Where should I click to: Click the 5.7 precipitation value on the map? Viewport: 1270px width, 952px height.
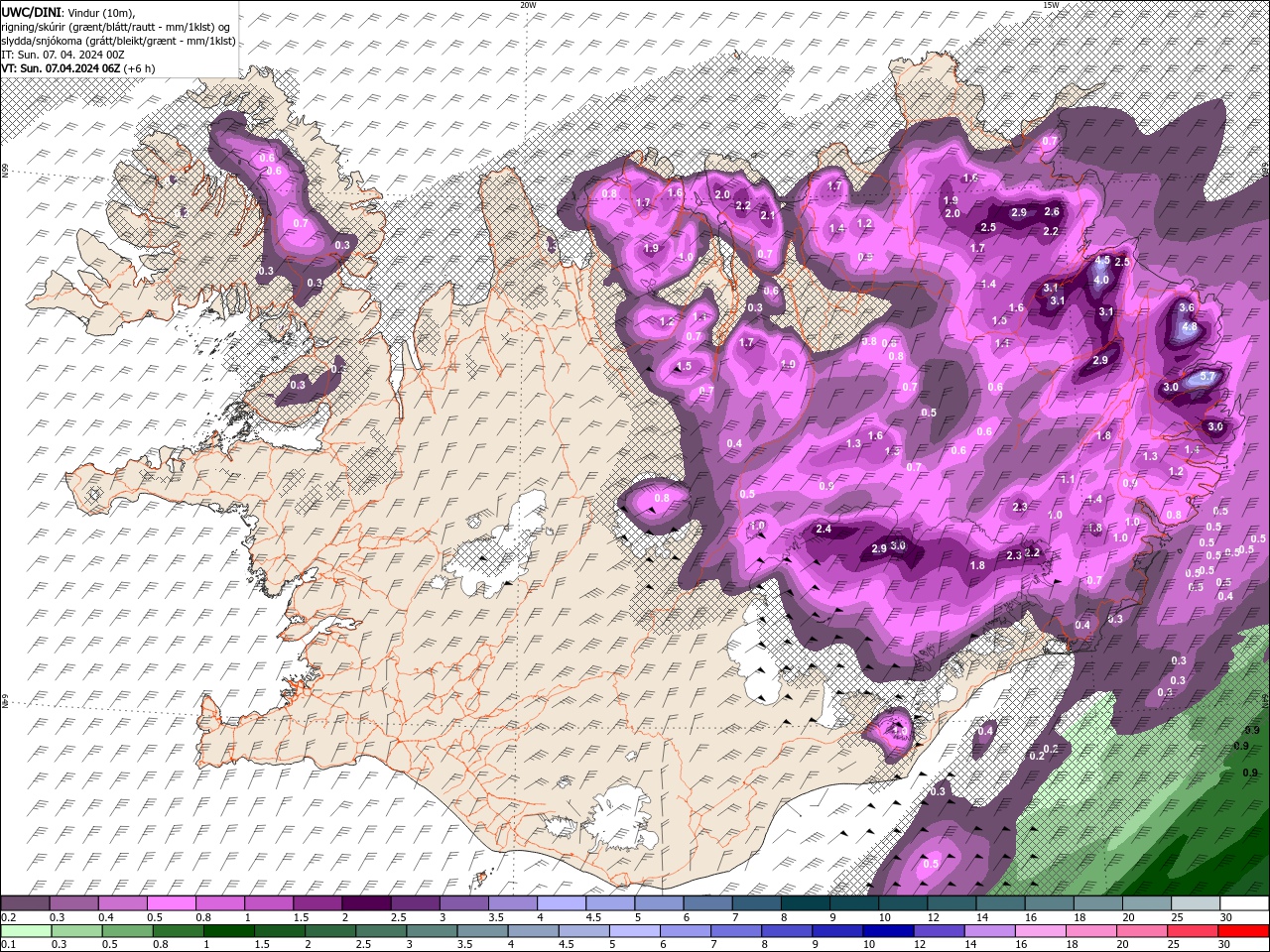click(1207, 378)
